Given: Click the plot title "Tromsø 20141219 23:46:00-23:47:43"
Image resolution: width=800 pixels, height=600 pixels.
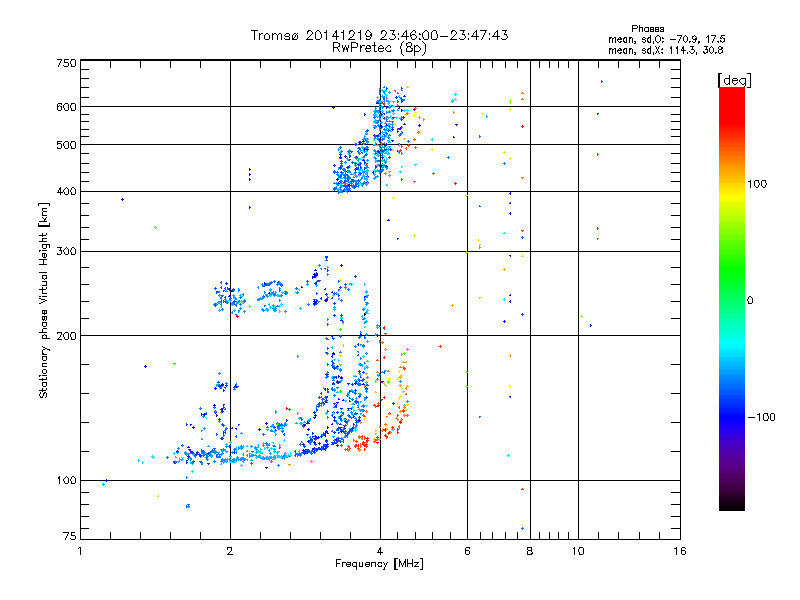Looking at the screenshot, I should tap(379, 35).
